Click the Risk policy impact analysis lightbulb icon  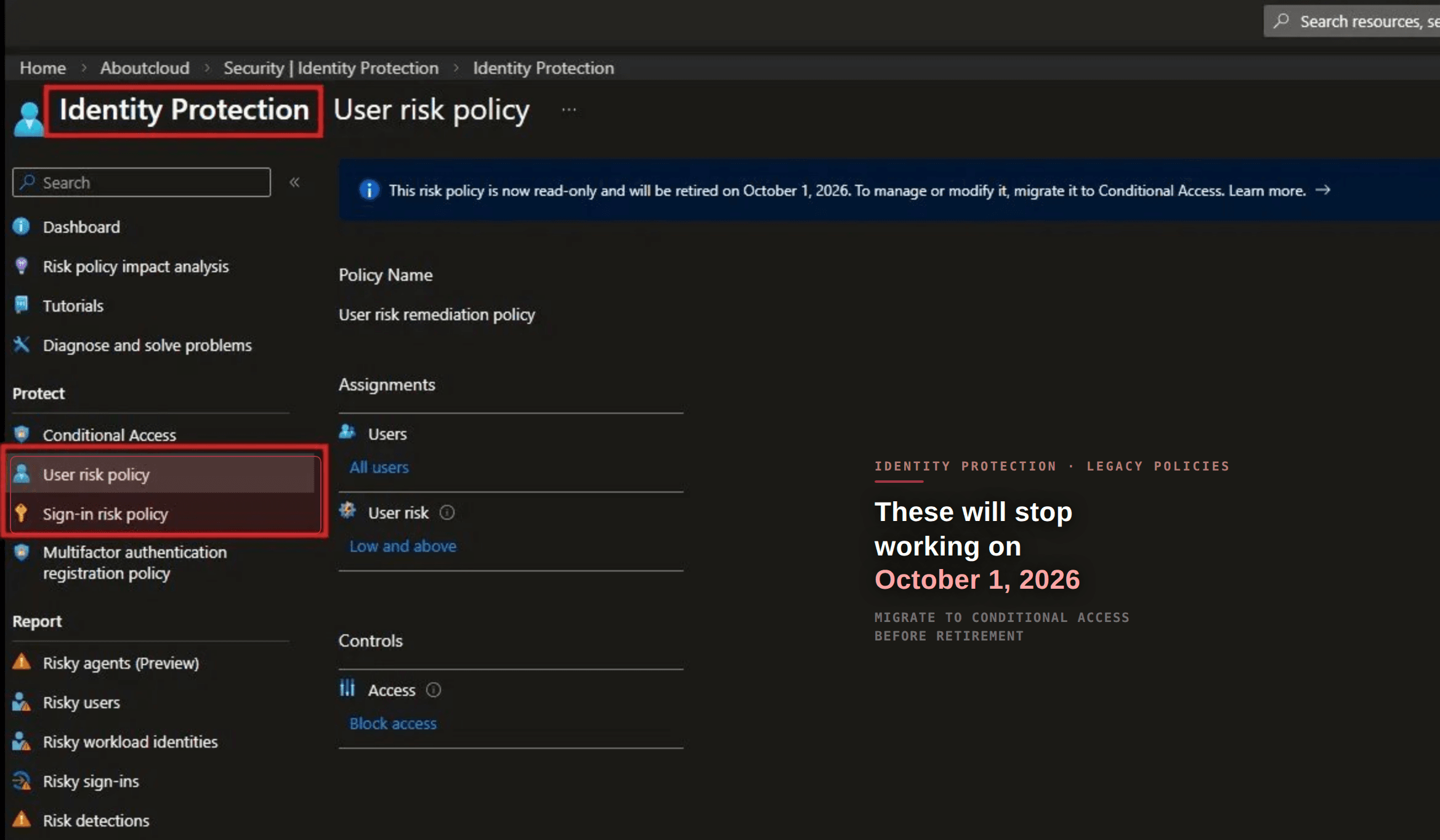click(x=22, y=266)
